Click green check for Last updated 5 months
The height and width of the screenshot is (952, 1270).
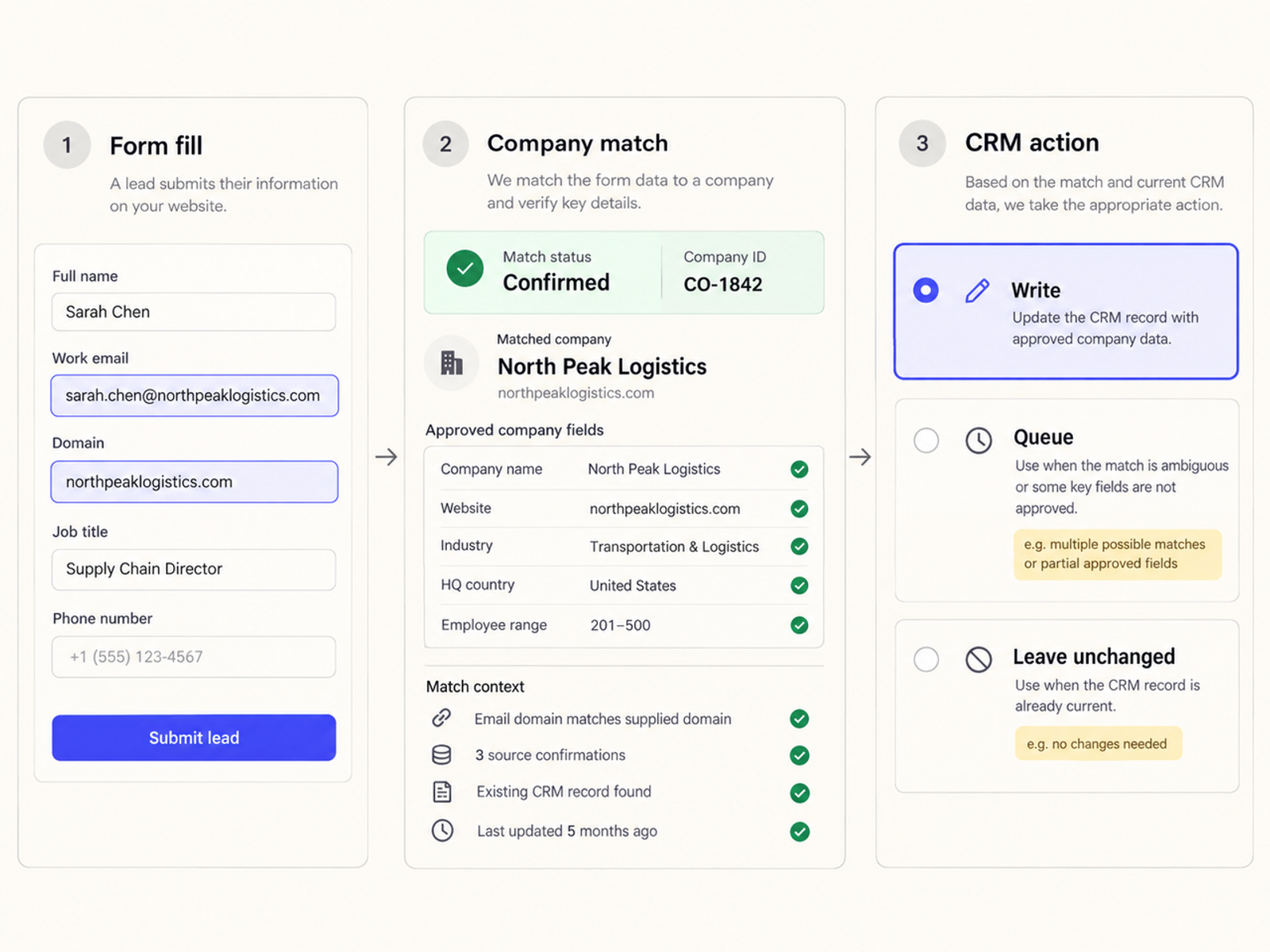799,831
